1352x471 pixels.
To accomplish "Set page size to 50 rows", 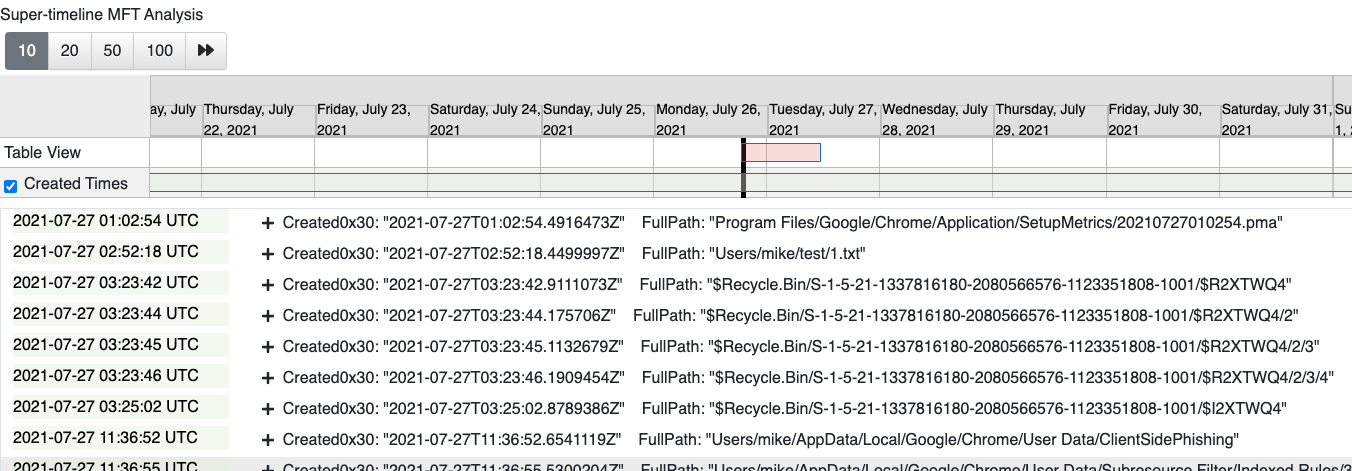I will [112, 51].
